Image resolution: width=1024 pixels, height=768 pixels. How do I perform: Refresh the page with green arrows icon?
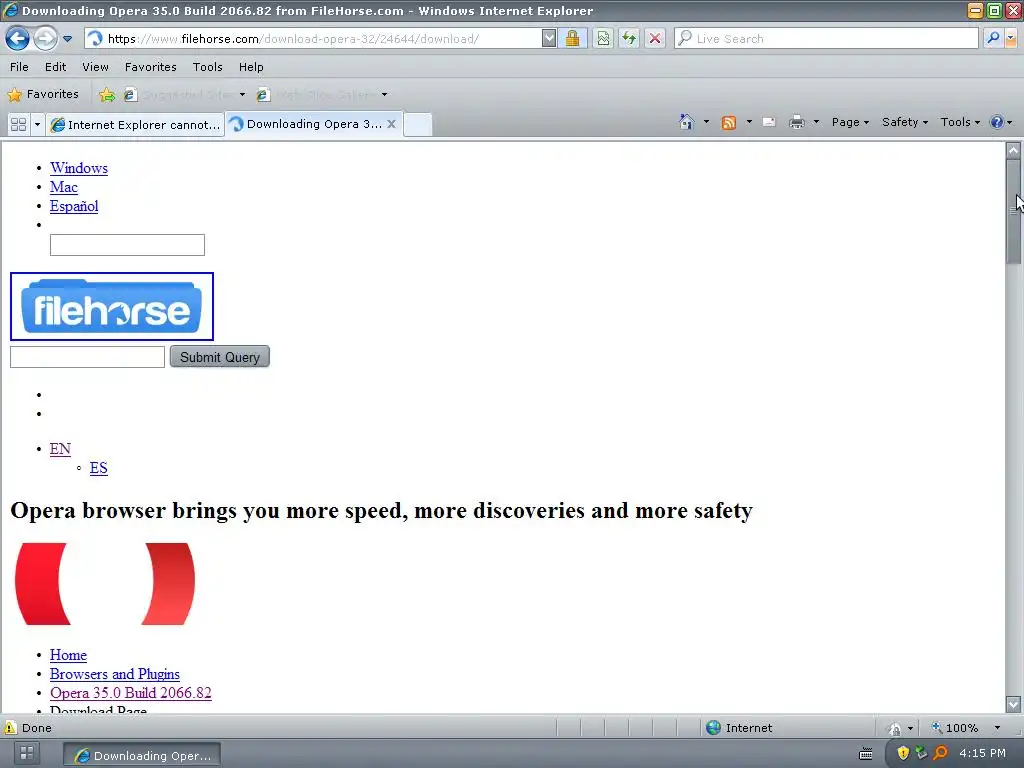click(x=629, y=39)
